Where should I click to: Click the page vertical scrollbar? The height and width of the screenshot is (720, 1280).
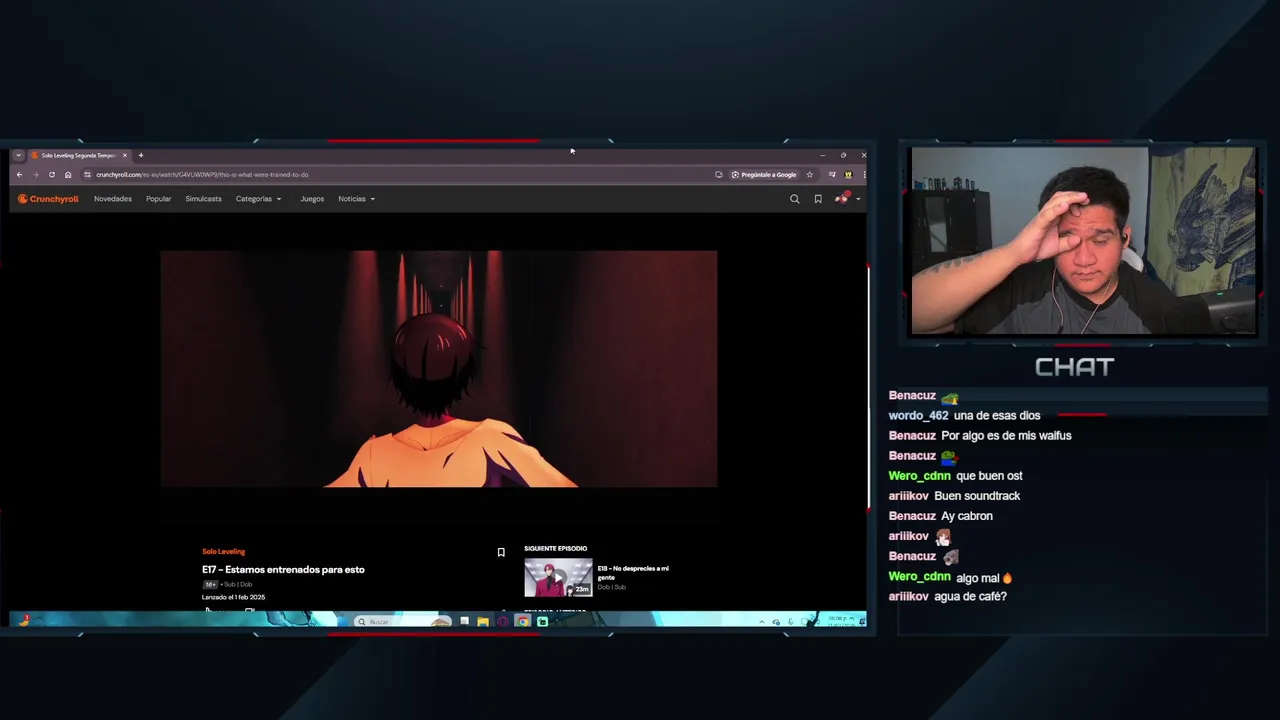pos(868,388)
